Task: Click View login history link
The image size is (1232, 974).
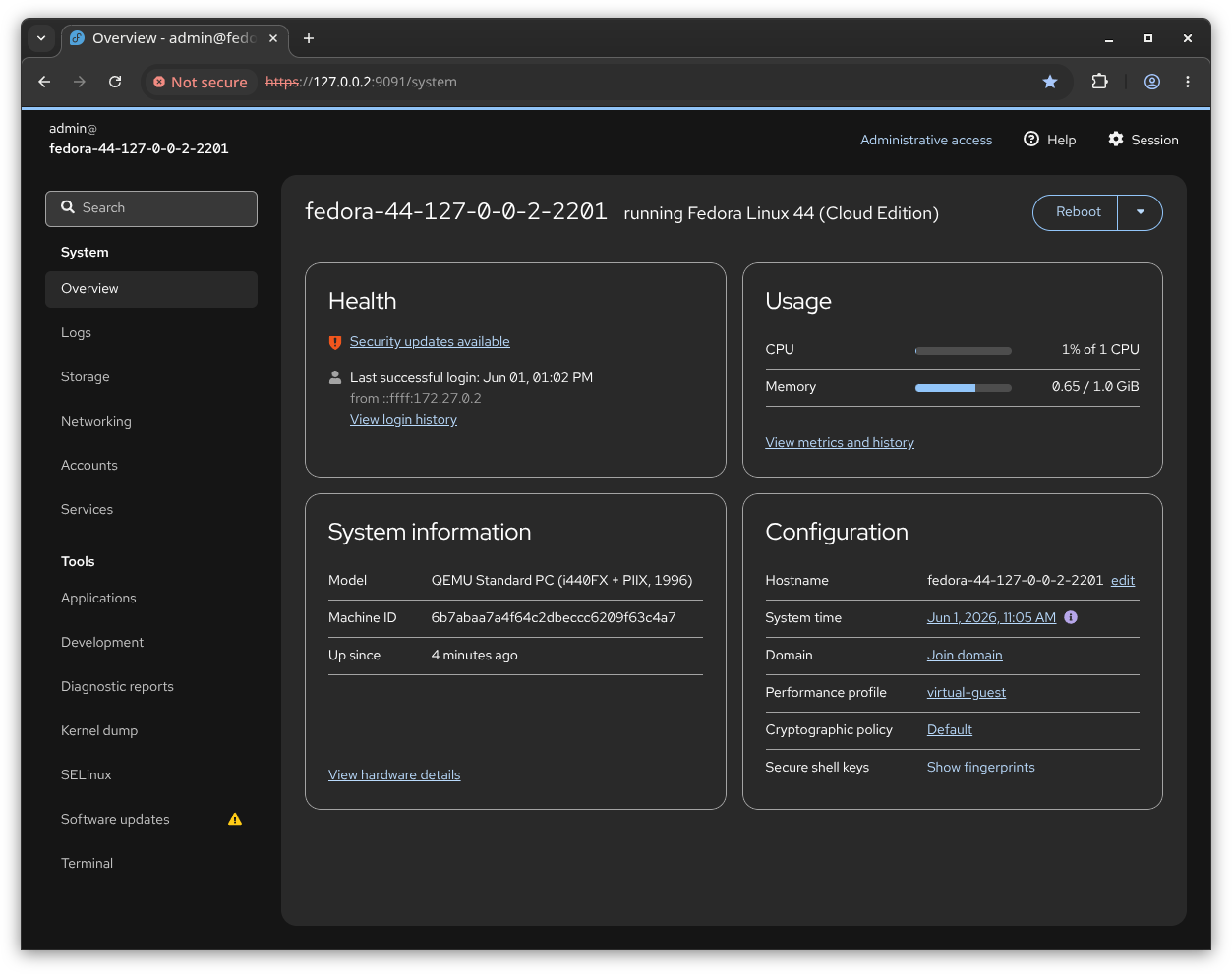Action: (403, 420)
